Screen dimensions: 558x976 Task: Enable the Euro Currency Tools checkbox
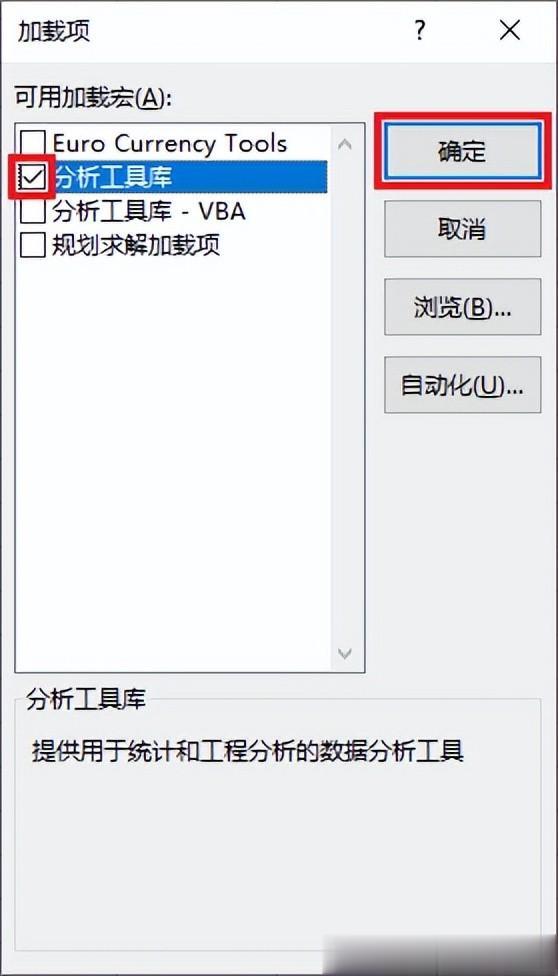tap(33, 144)
